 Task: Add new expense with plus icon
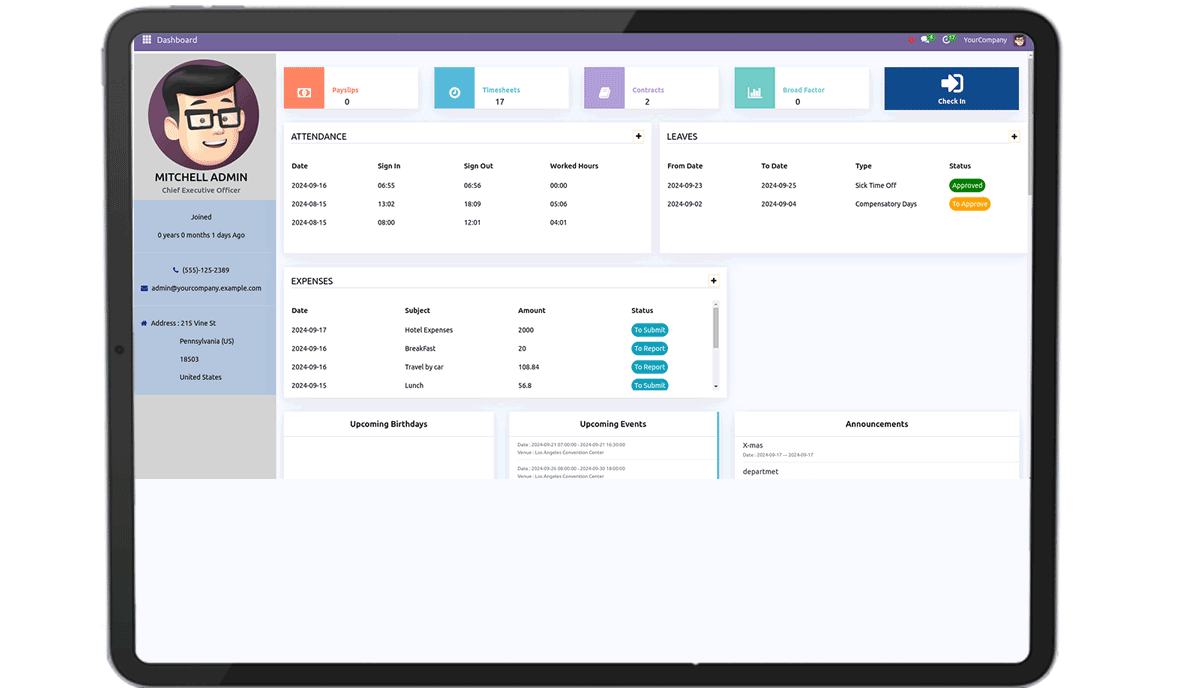tap(713, 281)
